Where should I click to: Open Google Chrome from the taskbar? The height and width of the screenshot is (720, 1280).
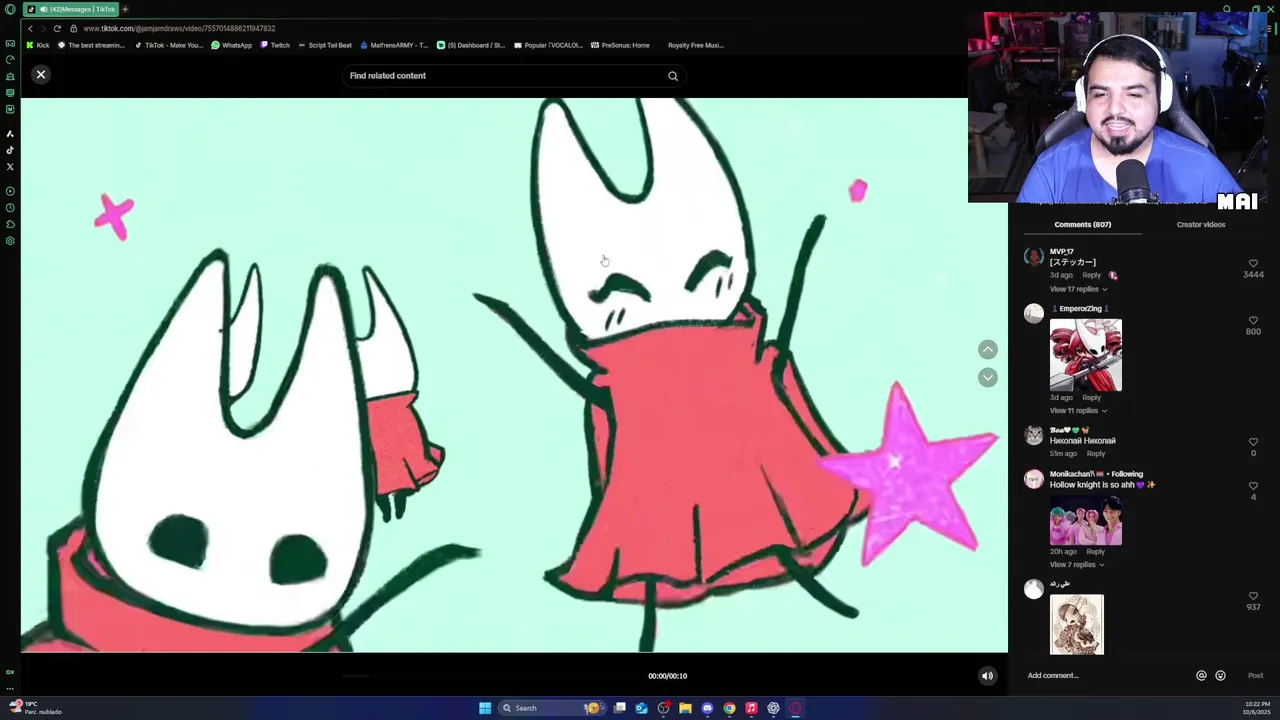(x=729, y=708)
